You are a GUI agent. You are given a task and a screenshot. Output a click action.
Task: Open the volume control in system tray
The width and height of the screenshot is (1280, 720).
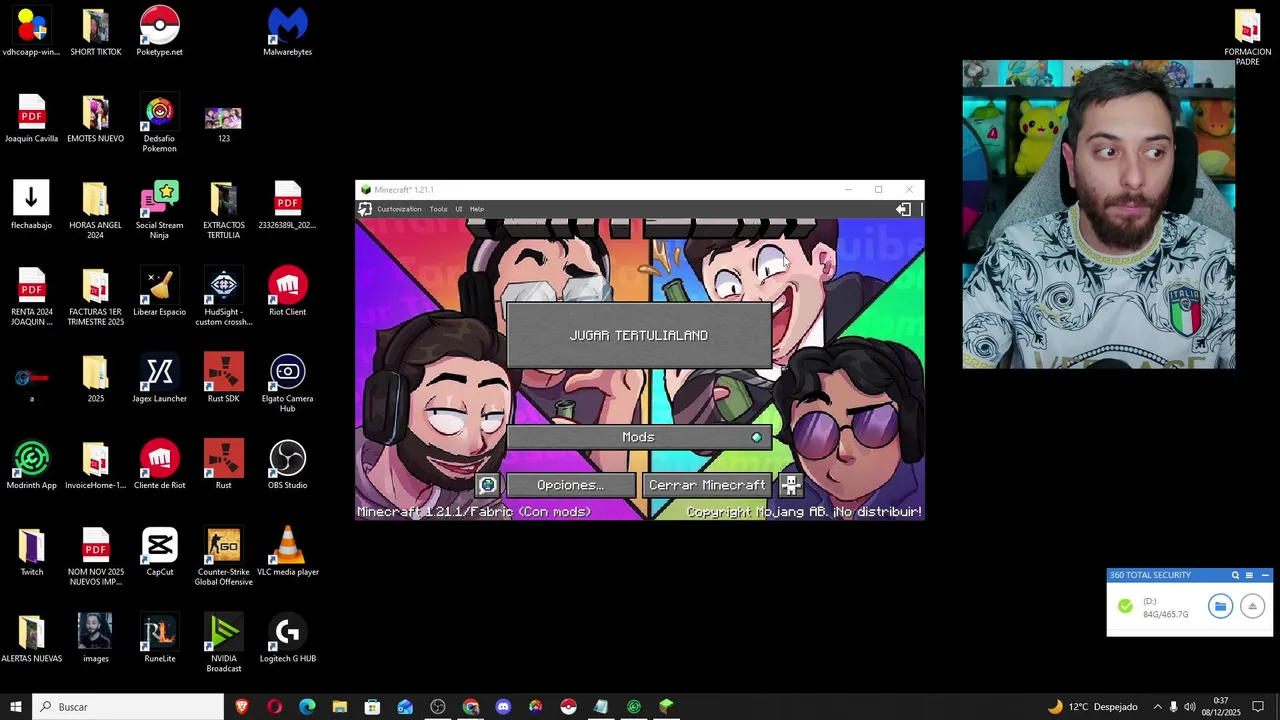coord(1190,707)
